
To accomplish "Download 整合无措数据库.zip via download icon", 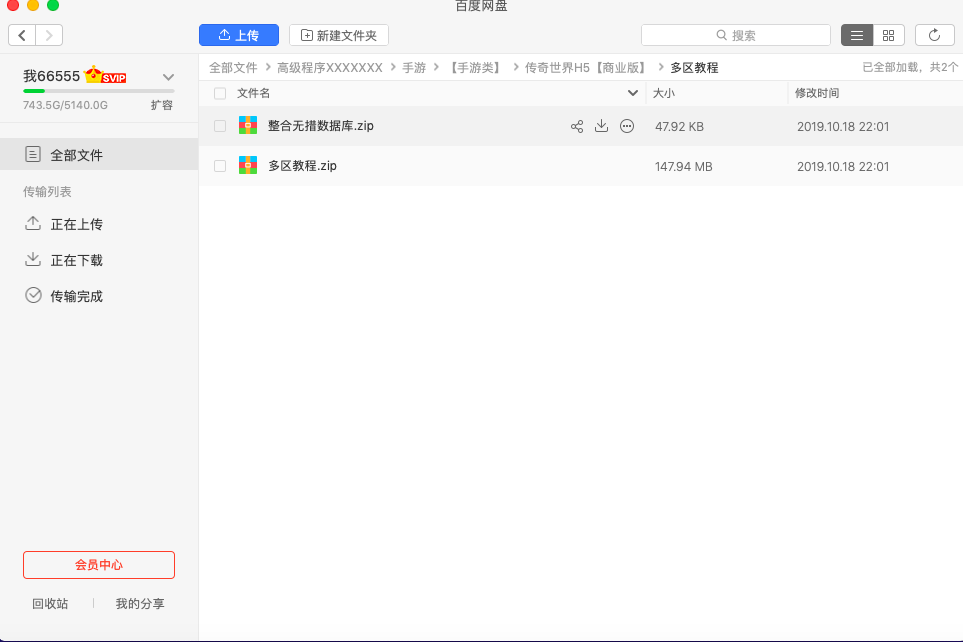I will [x=601, y=126].
